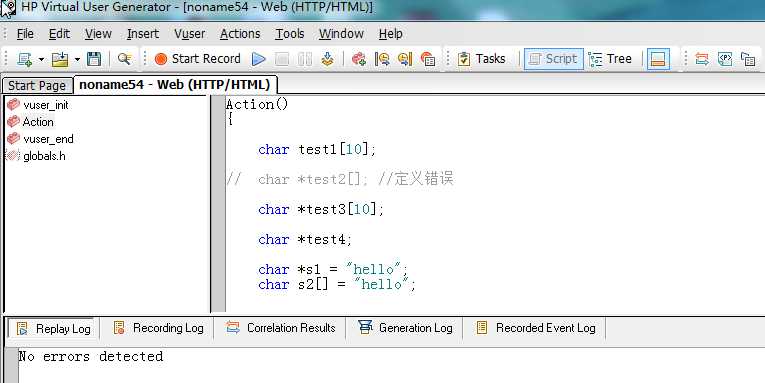Click the End transaction icon

405,60
